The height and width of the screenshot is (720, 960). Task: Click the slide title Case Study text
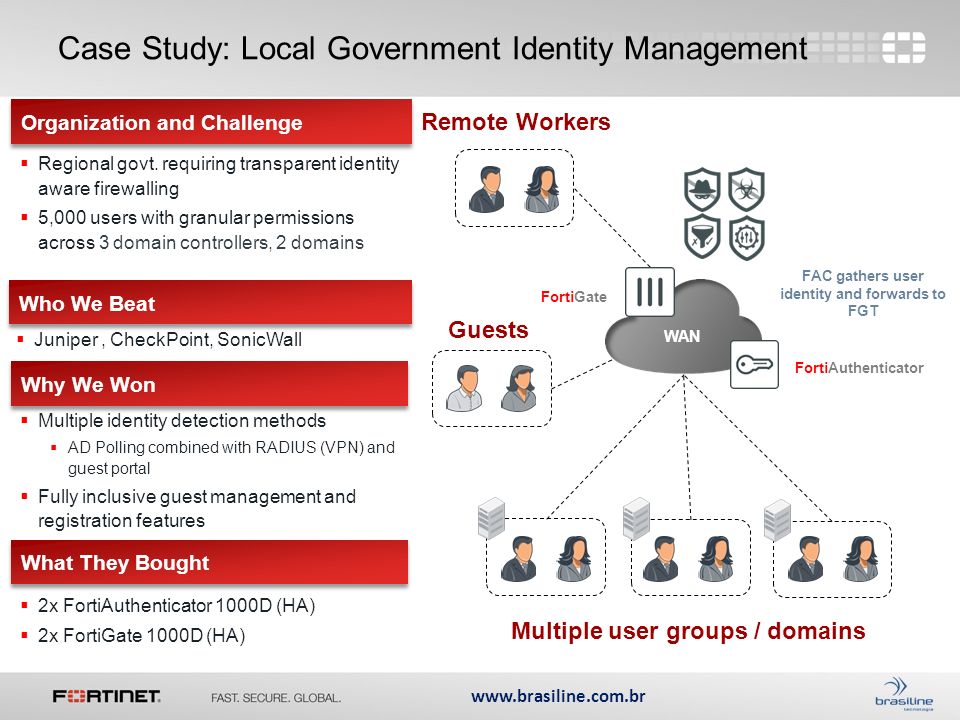click(432, 48)
